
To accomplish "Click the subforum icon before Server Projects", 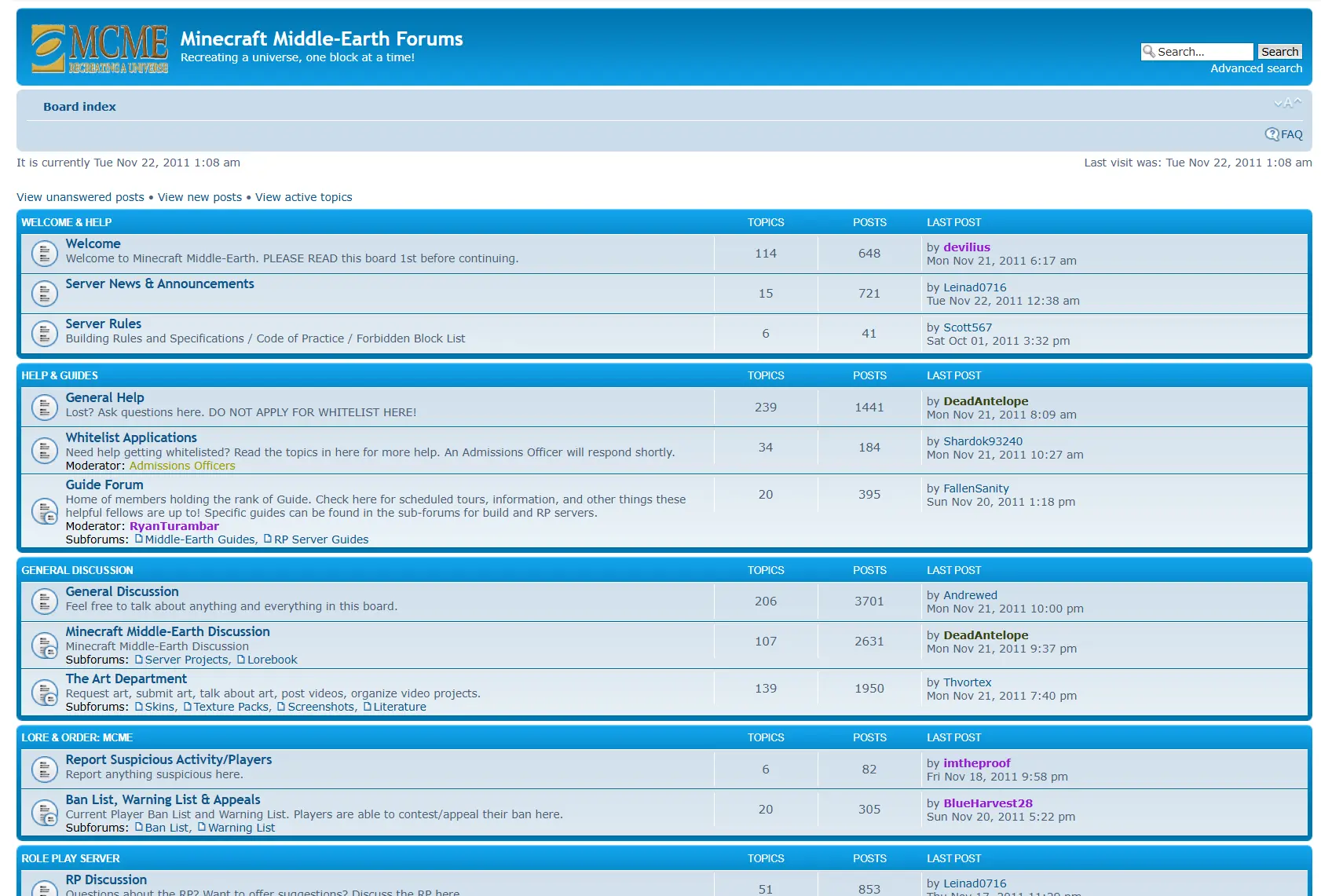I will [x=139, y=659].
